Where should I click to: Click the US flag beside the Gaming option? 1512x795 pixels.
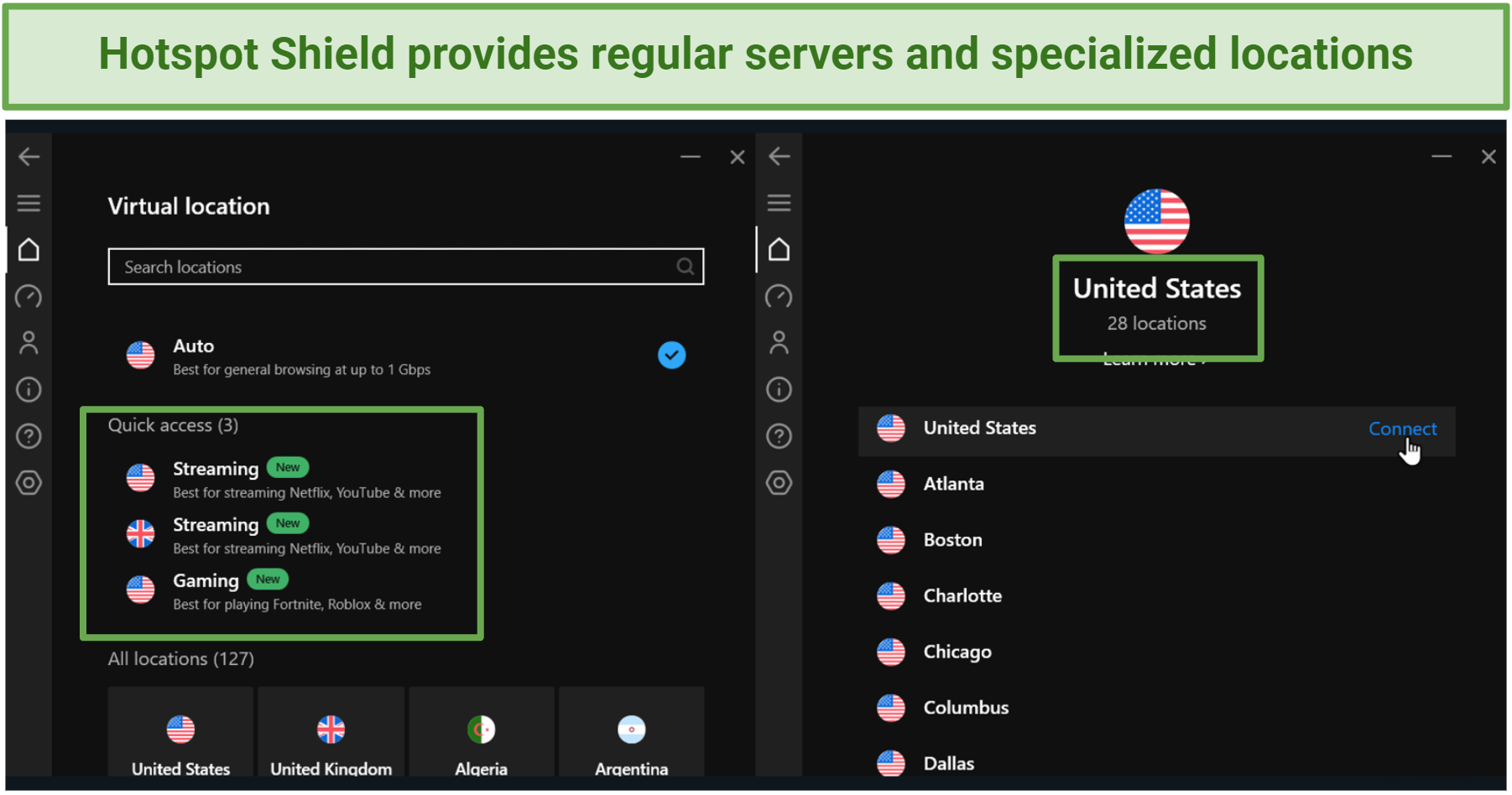coord(141,590)
